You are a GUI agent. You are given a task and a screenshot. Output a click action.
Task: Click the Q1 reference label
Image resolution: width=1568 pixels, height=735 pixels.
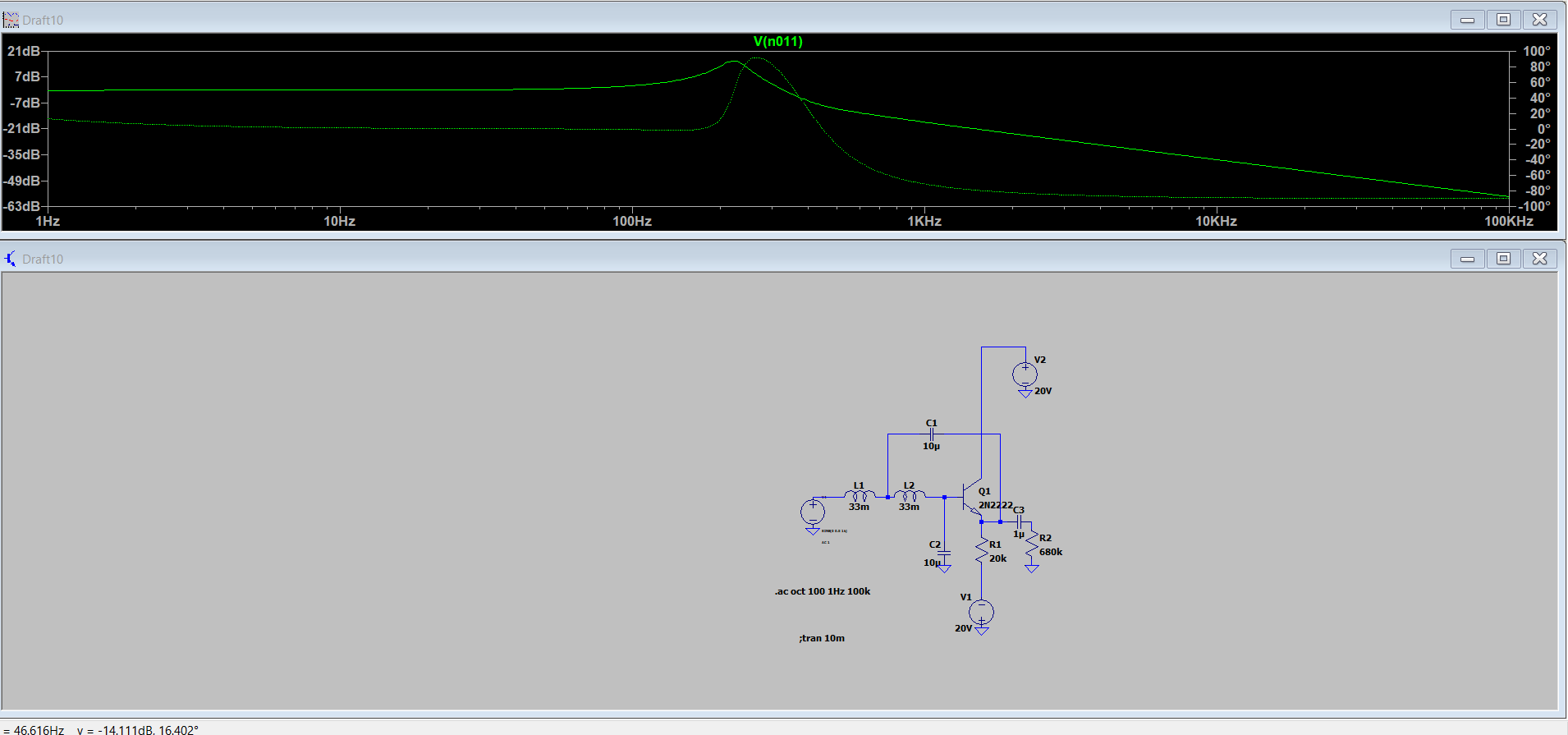[x=984, y=491]
